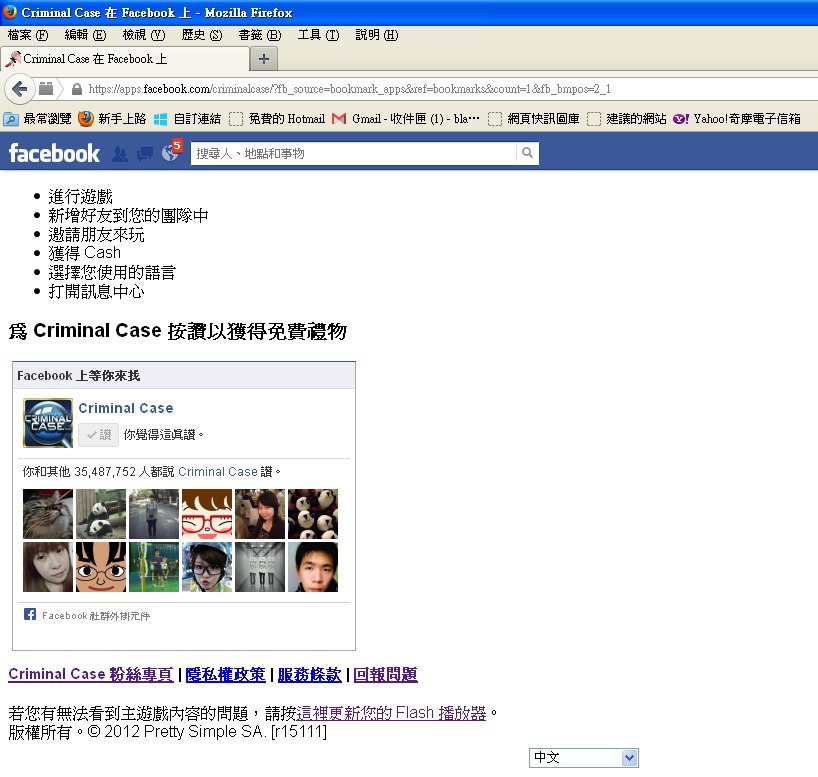Click the person standing on road thumbnail

[x=154, y=513]
